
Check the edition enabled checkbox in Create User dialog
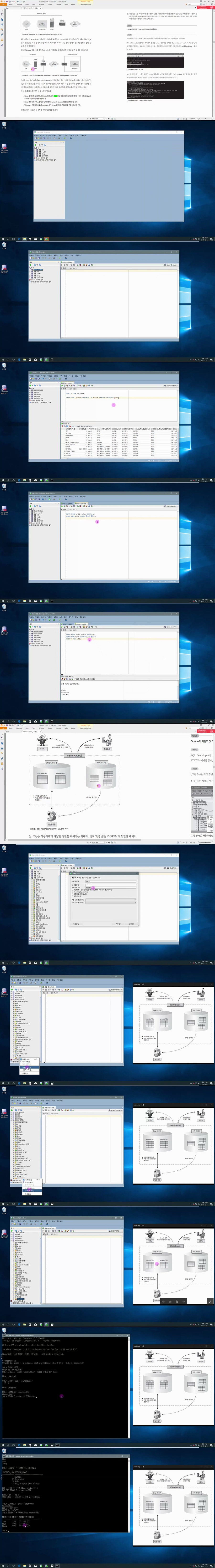[x=73, y=896]
